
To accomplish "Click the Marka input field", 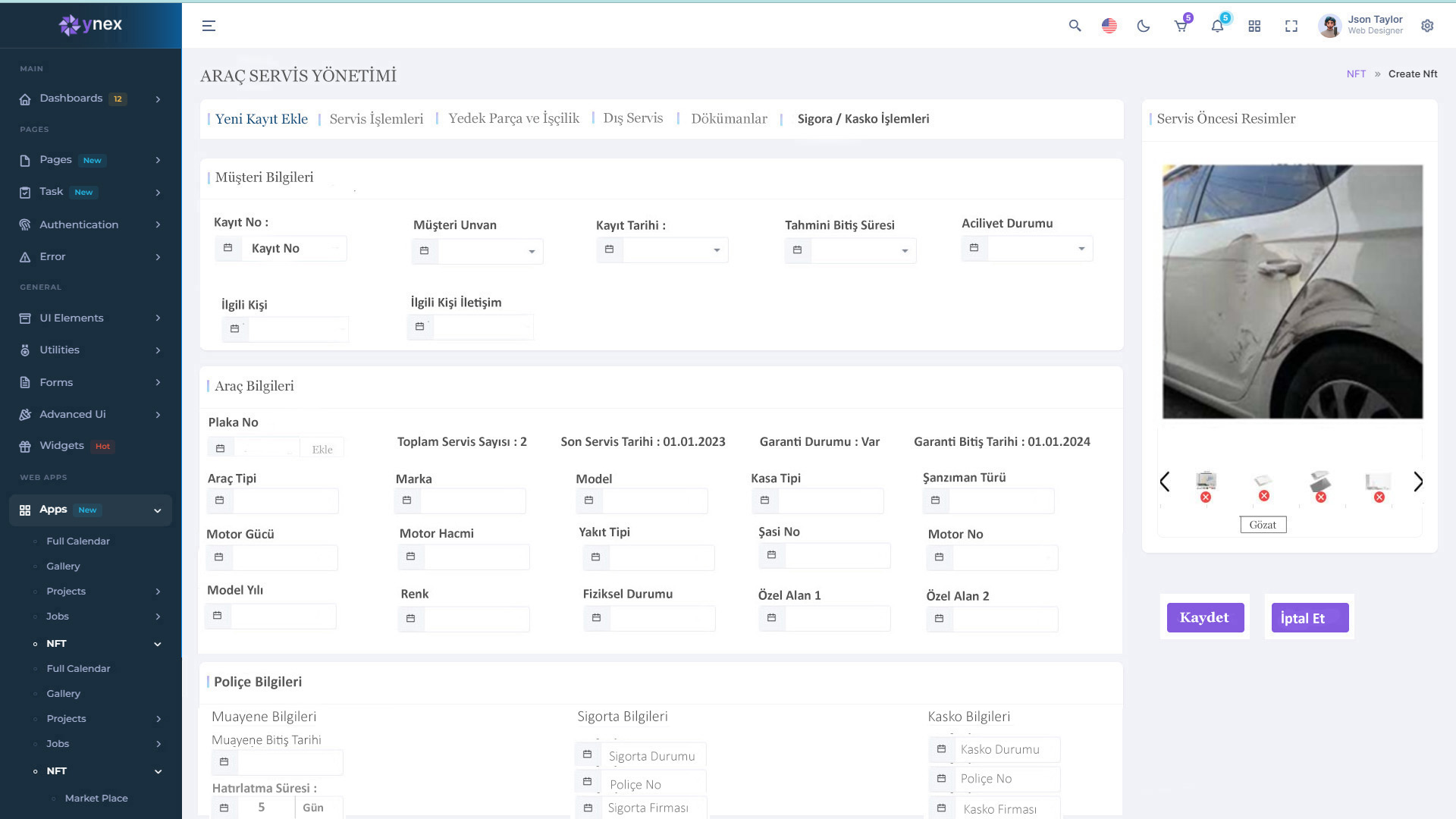I will coord(460,500).
